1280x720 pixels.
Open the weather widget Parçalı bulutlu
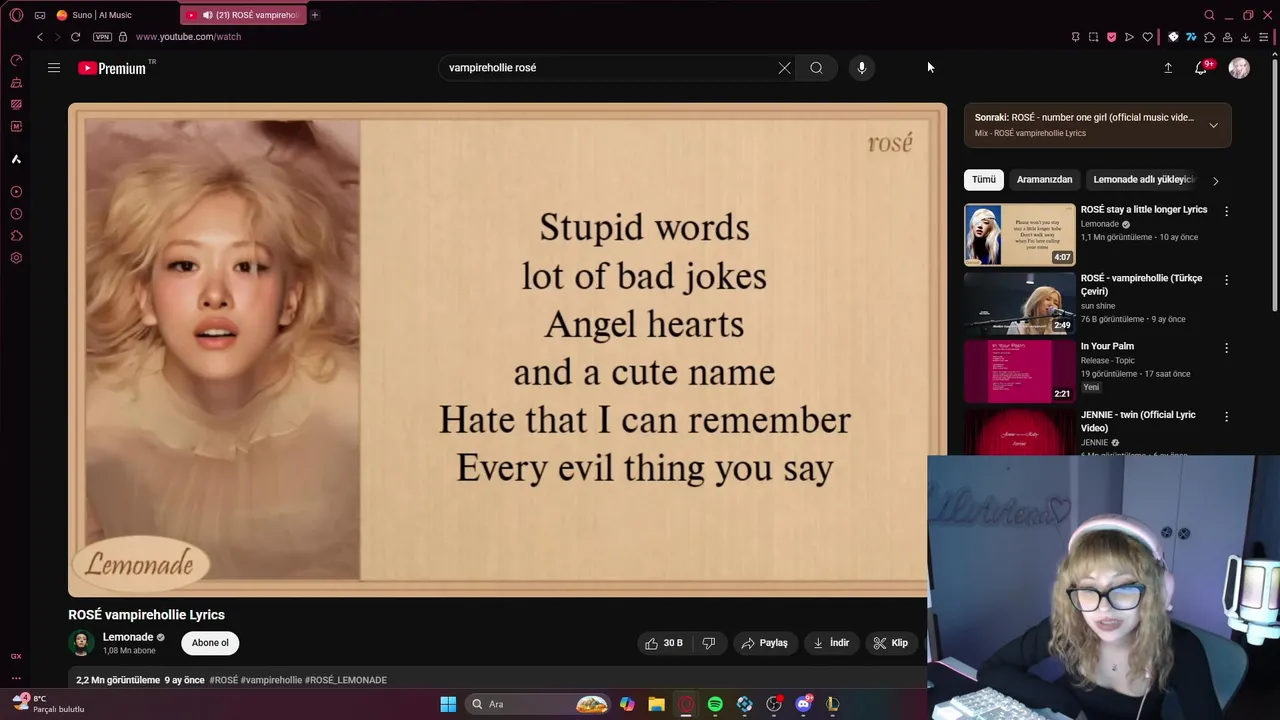(50, 704)
